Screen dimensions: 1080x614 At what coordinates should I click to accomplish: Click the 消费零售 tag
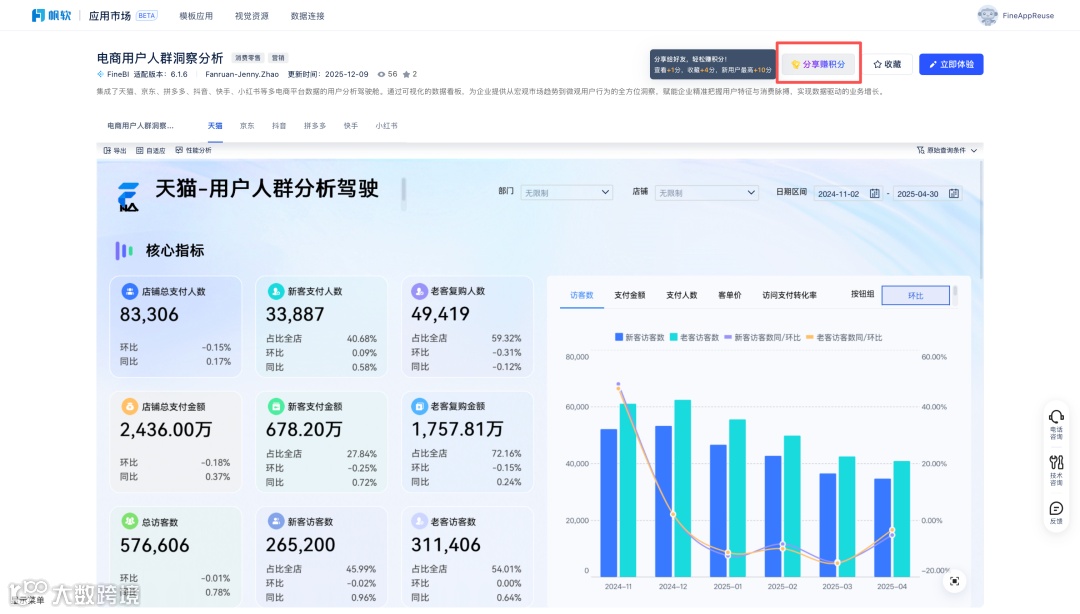pyautogui.click(x=248, y=58)
